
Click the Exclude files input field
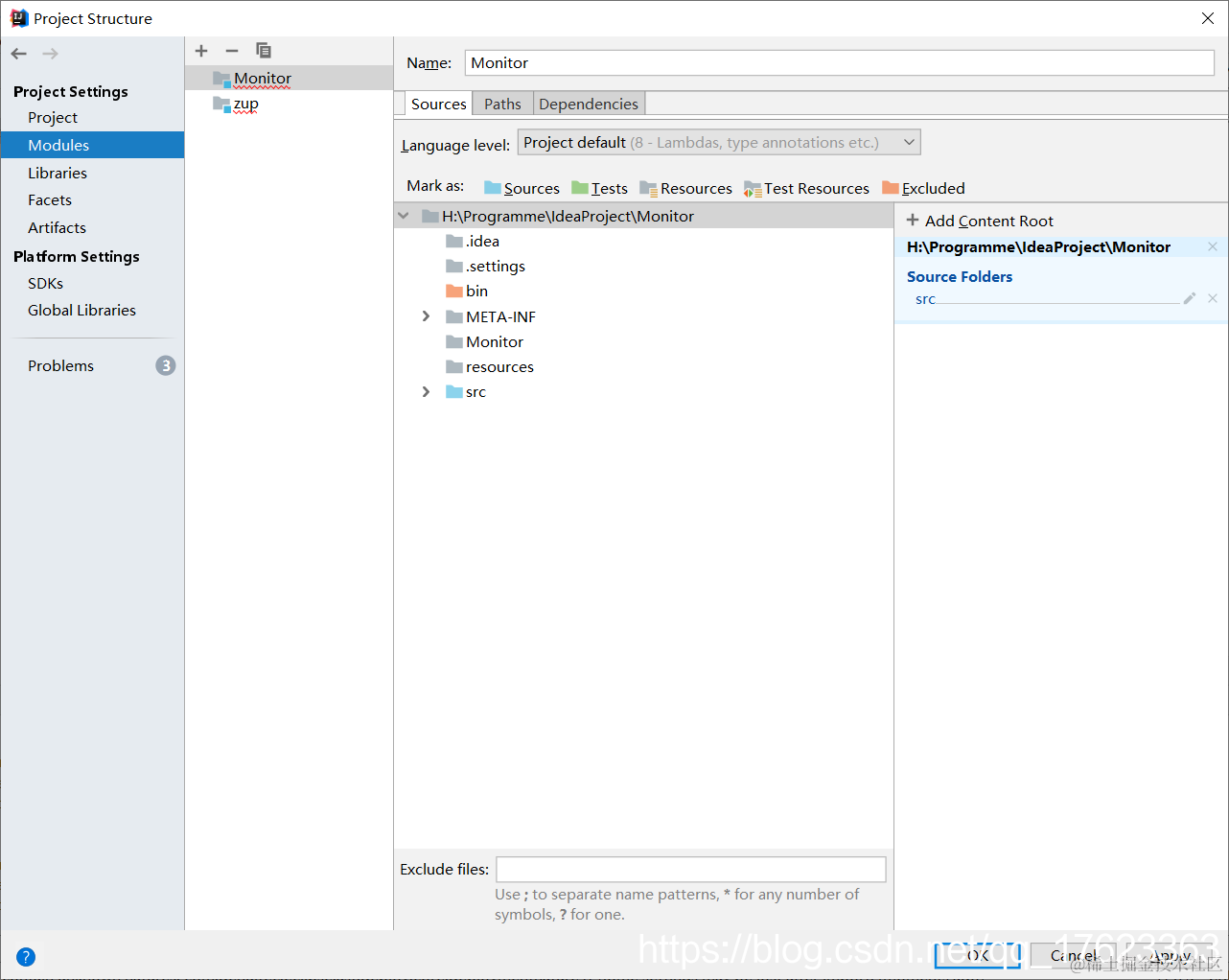(x=690, y=869)
